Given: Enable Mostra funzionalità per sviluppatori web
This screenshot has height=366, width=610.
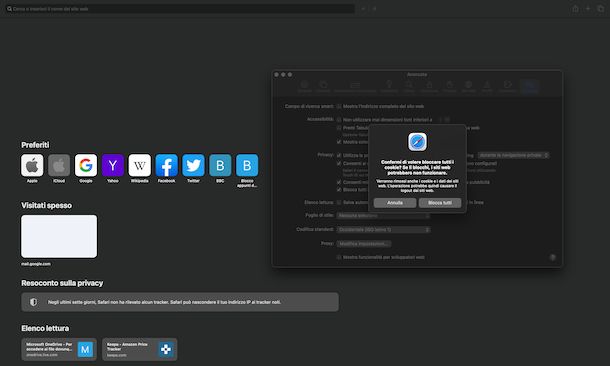Looking at the screenshot, I should point(339,257).
